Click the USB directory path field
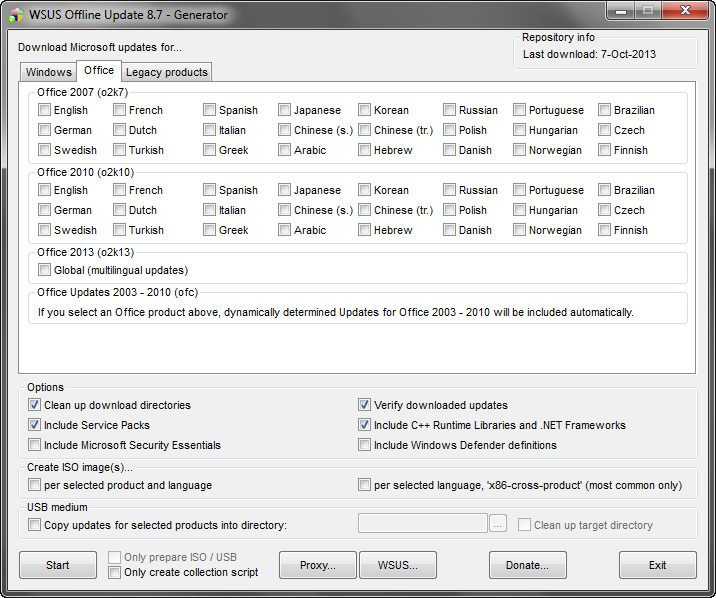716x598 pixels. pos(423,523)
